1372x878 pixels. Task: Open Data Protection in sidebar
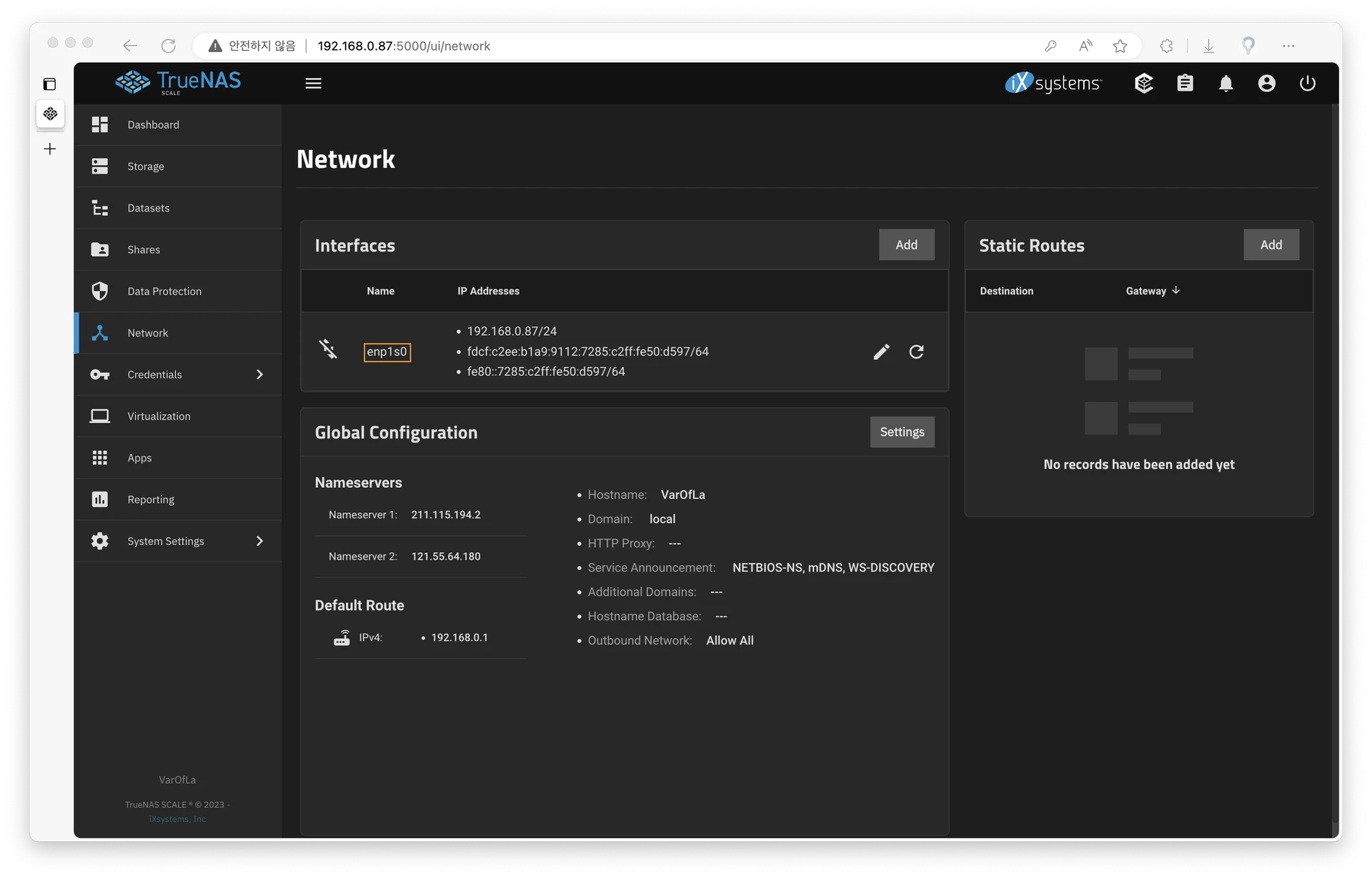[164, 291]
